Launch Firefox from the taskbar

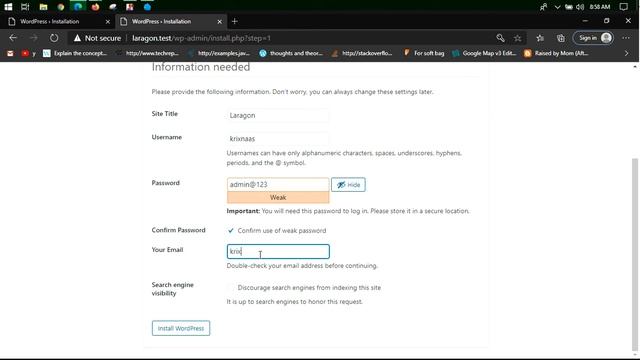(x=95, y=7)
